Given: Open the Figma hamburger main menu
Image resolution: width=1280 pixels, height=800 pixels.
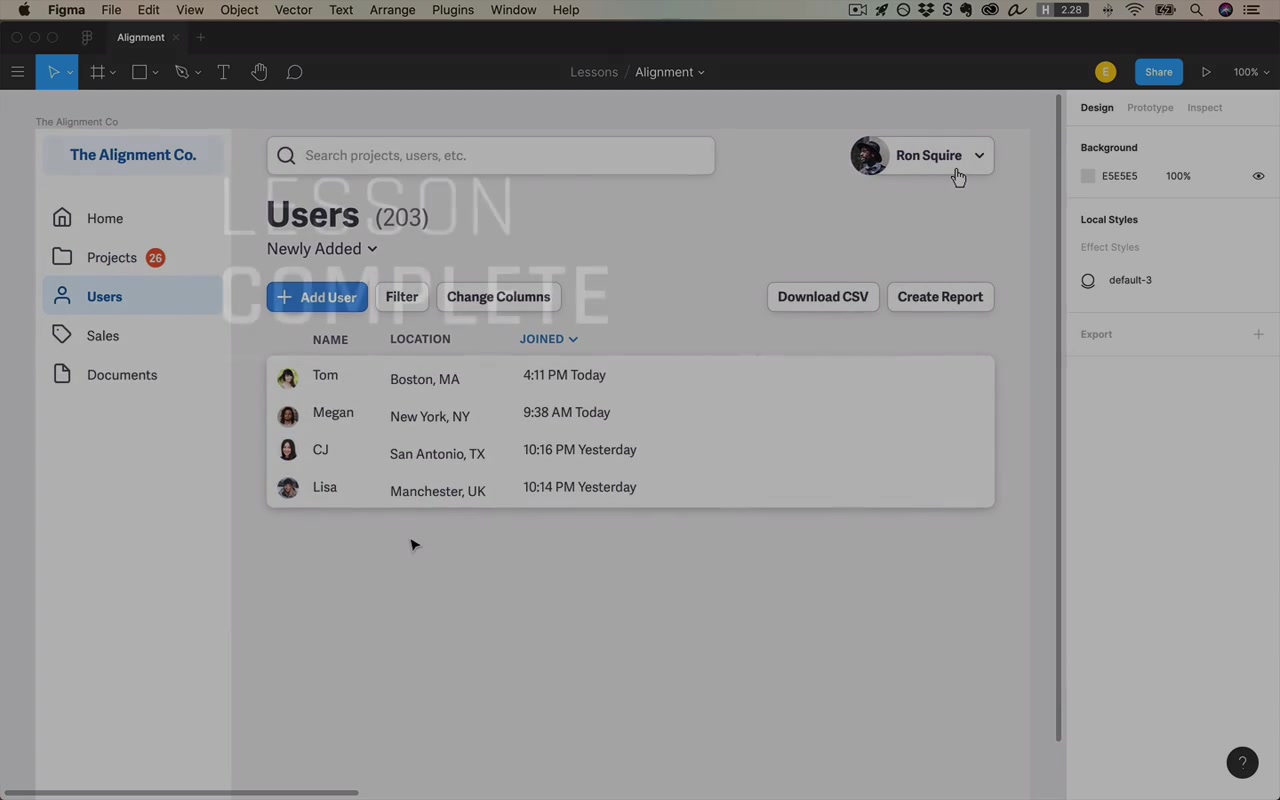Looking at the screenshot, I should (x=17, y=72).
